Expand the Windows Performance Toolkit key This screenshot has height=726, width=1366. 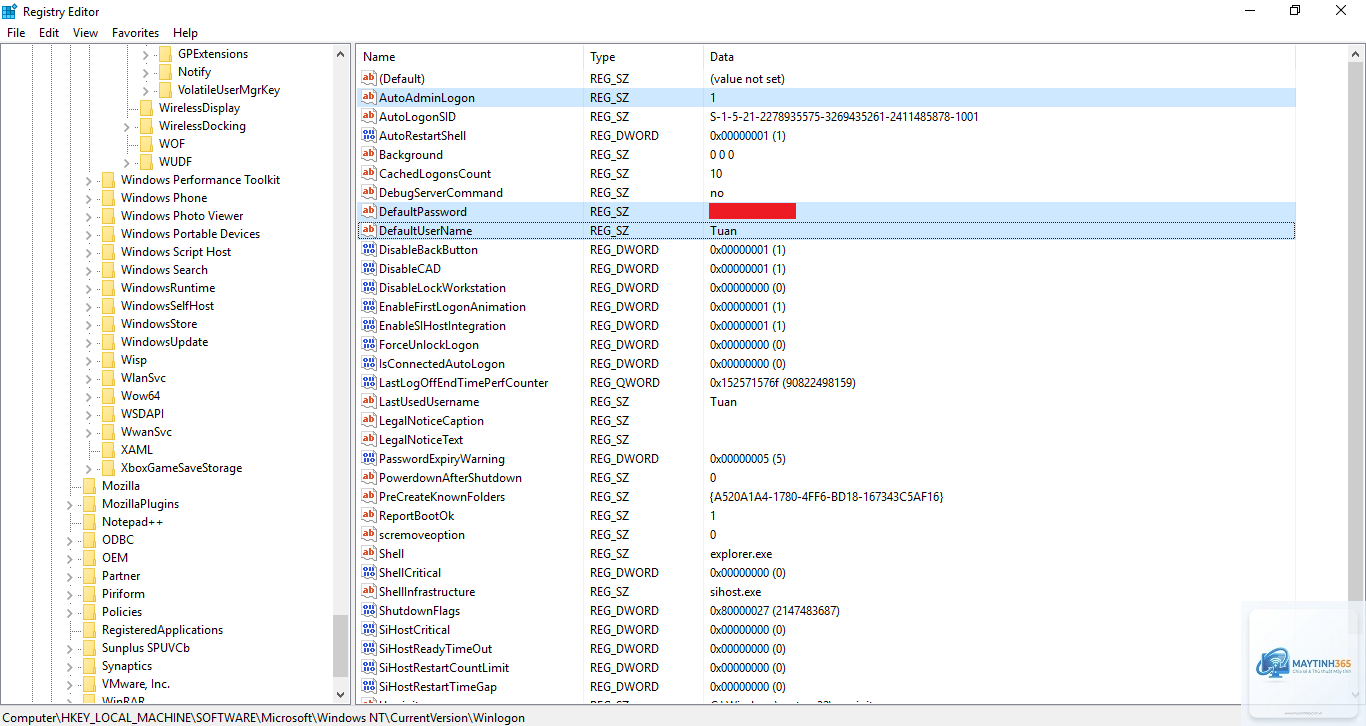click(88, 180)
